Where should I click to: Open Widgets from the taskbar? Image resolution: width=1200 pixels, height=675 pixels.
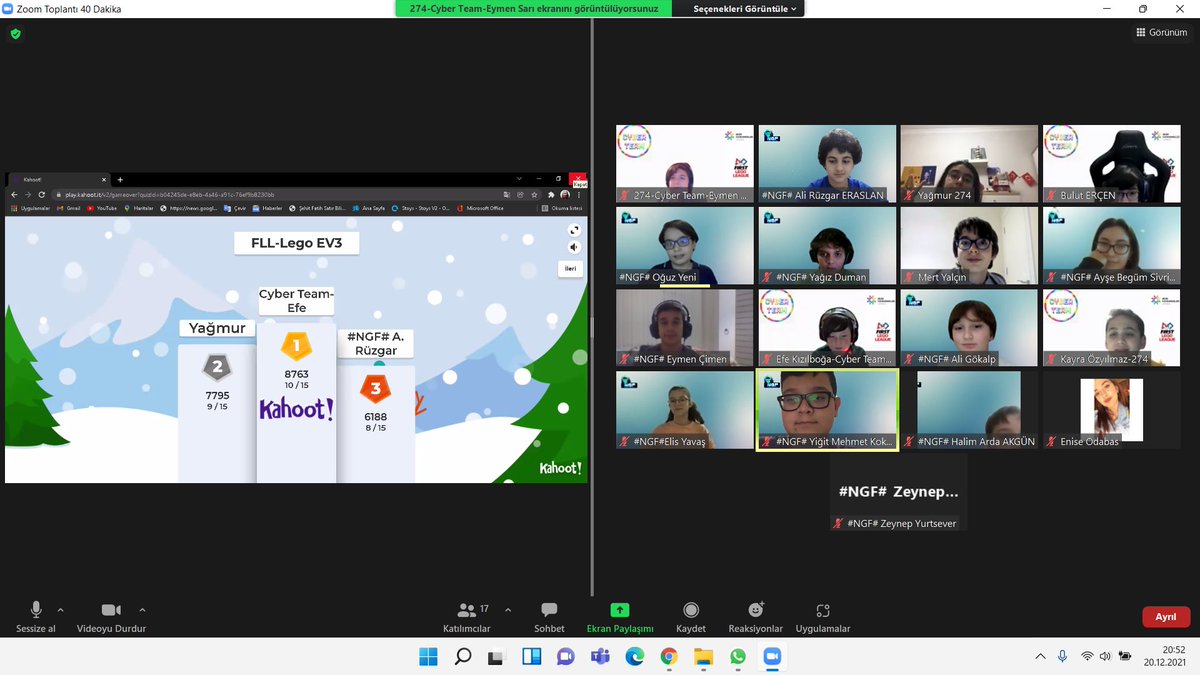click(x=531, y=657)
